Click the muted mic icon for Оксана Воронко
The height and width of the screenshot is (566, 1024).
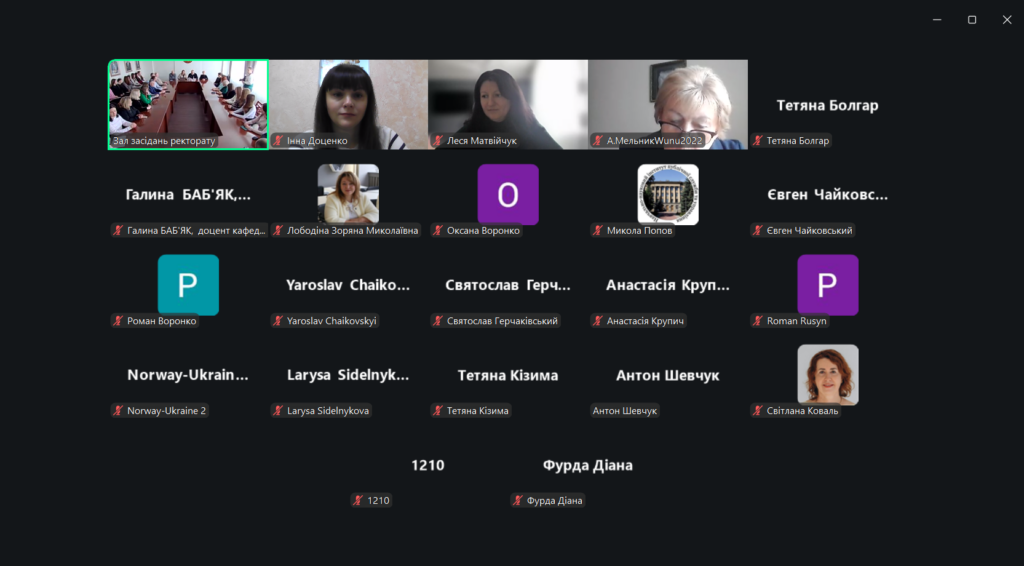pyautogui.click(x=438, y=230)
